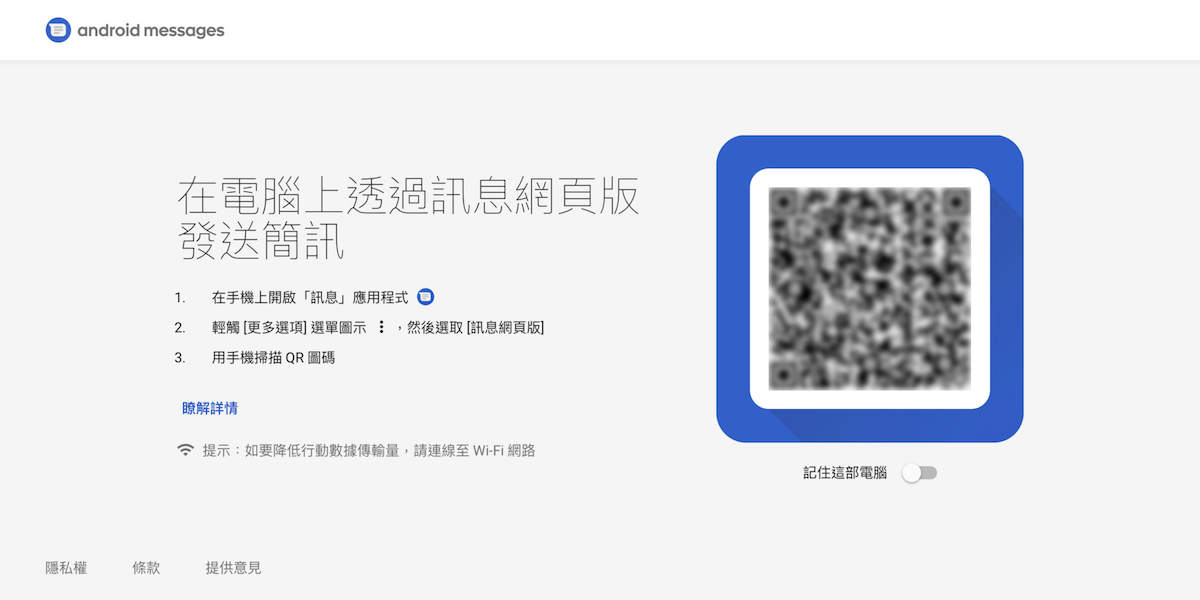Open the 隱私權 footer link
Screen dimensions: 1200x600
click(66, 568)
